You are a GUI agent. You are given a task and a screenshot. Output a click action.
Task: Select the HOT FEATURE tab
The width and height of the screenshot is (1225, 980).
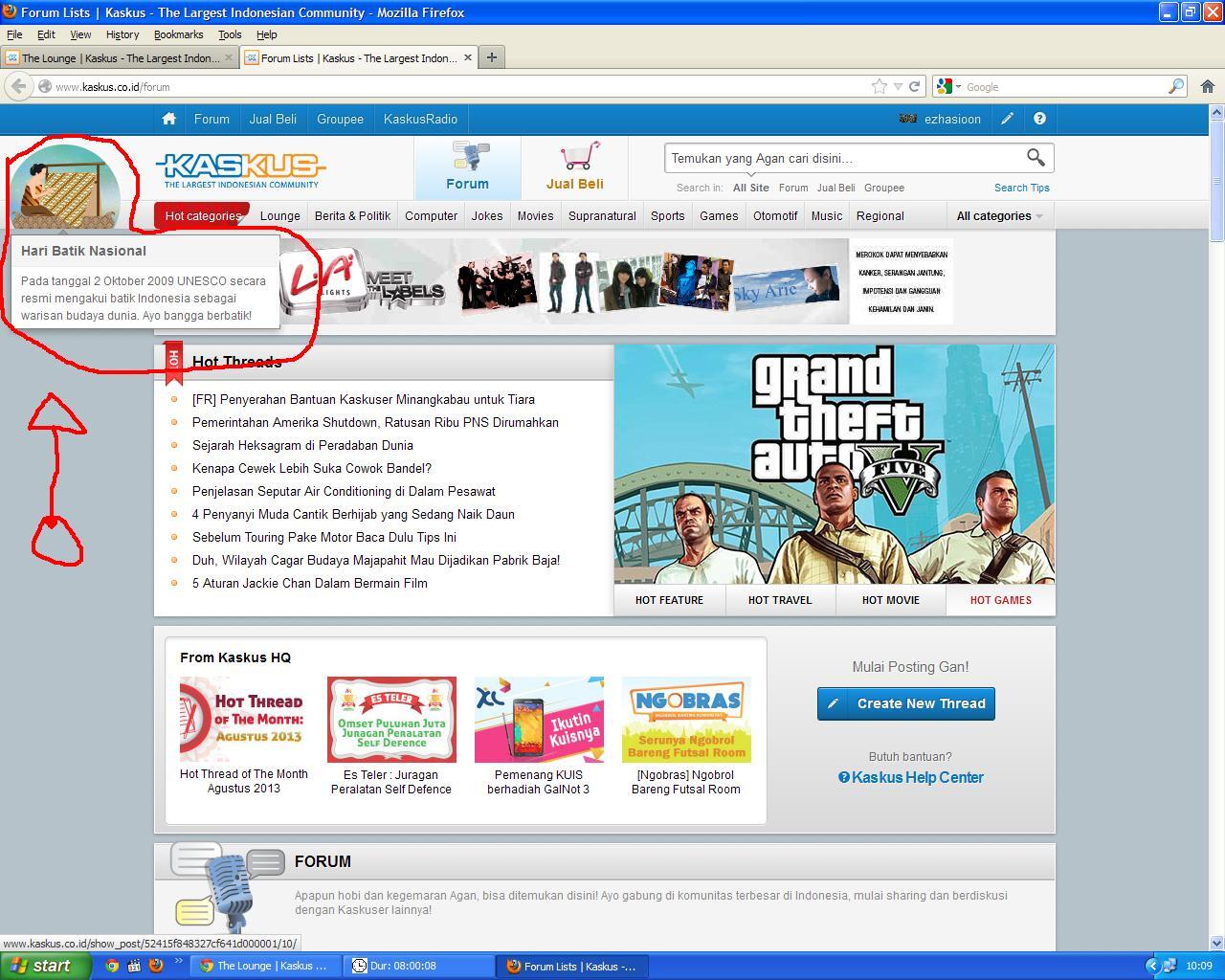[x=669, y=600]
